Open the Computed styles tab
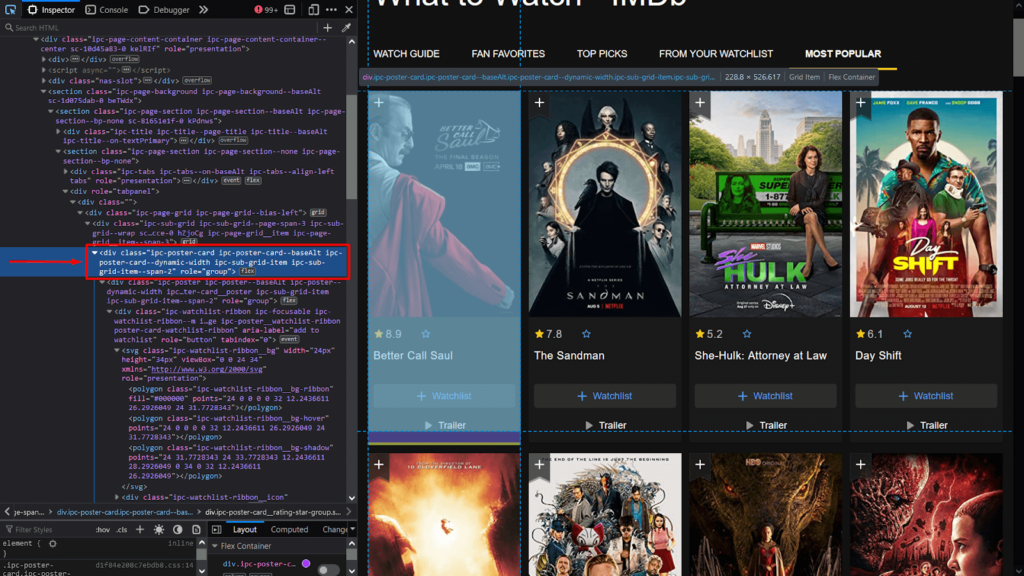The width and height of the screenshot is (1024, 576). pyautogui.click(x=289, y=529)
